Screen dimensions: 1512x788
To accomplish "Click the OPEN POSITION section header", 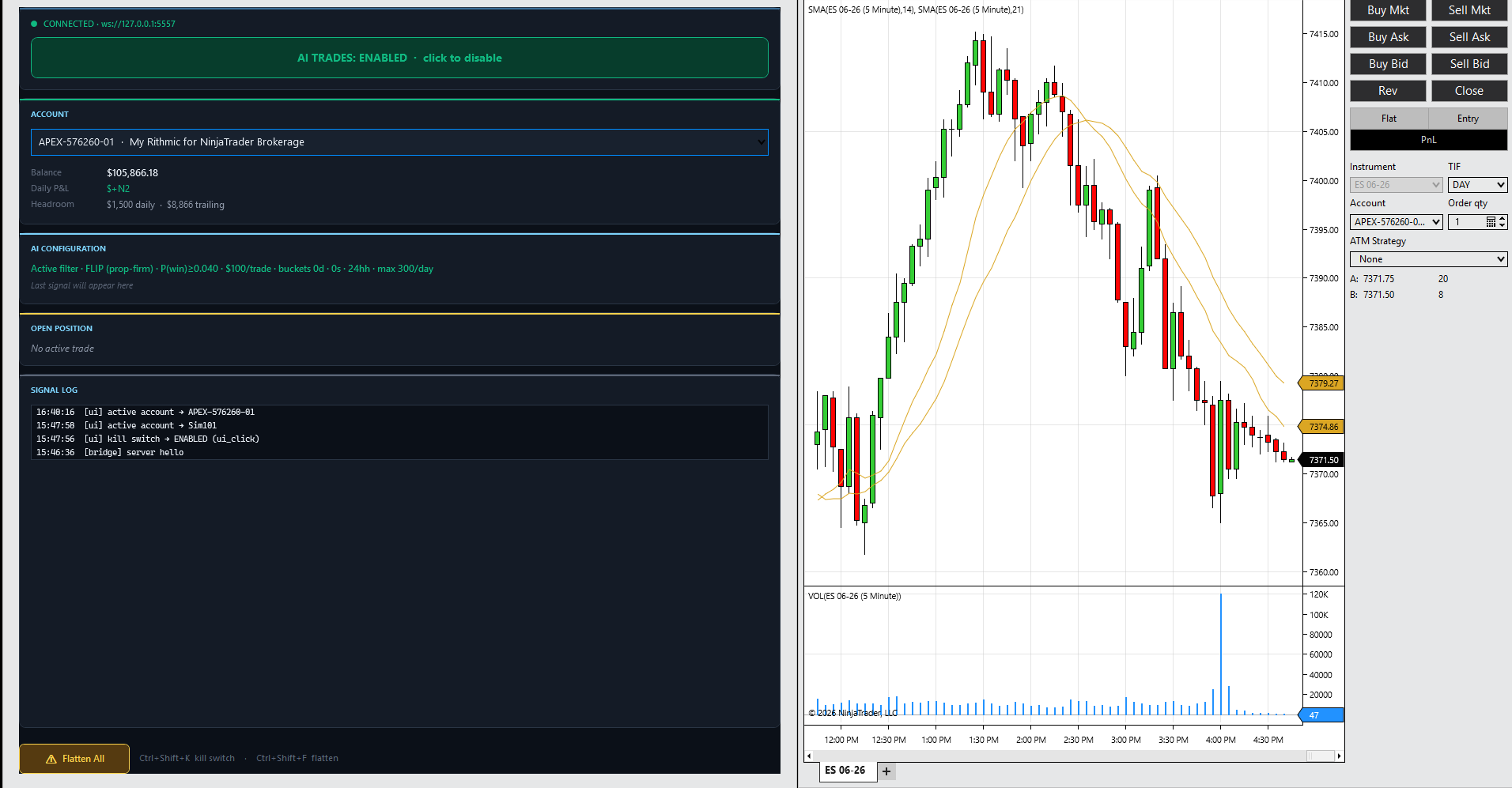I will click(x=62, y=329).
